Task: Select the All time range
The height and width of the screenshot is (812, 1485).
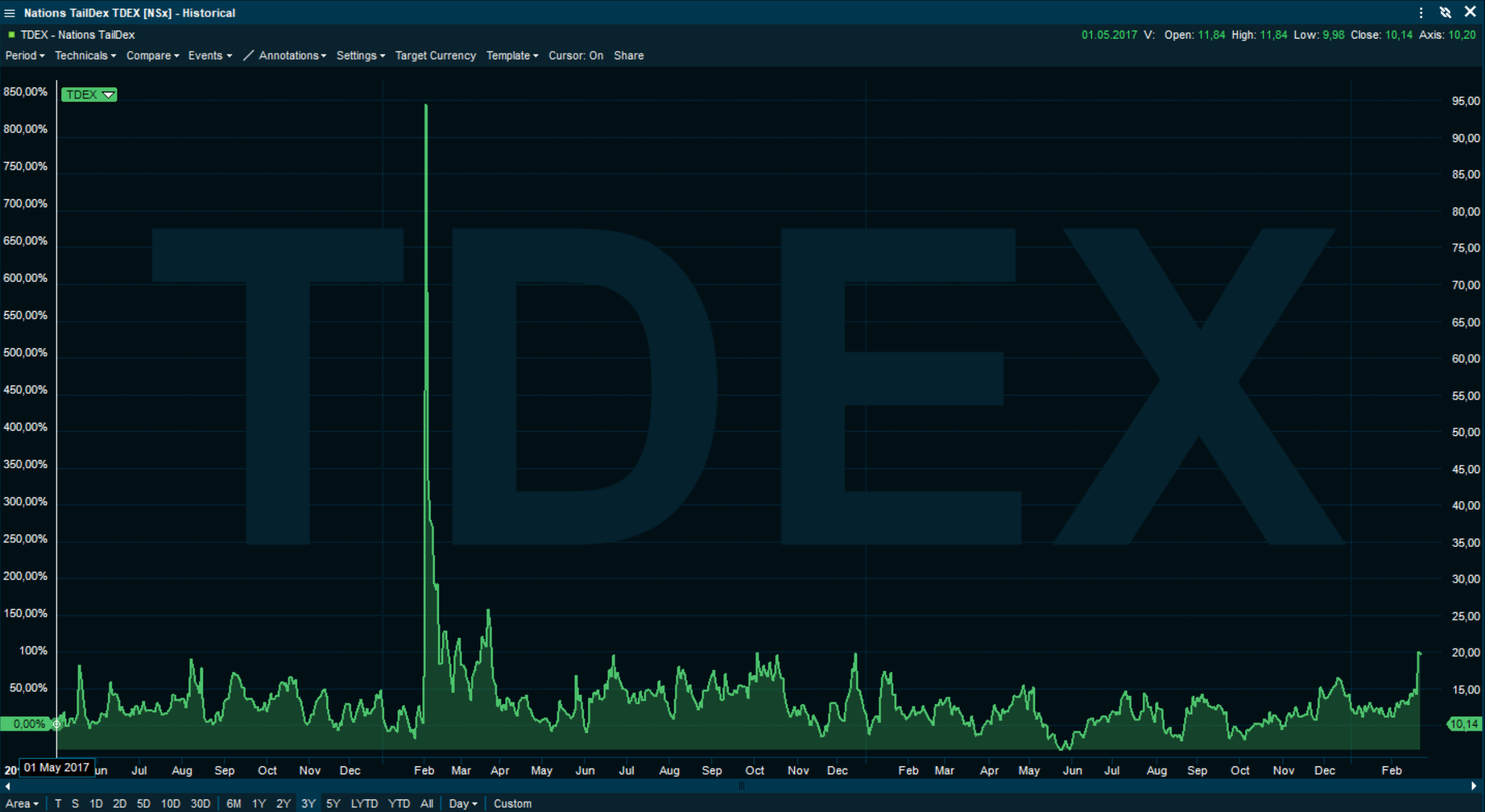Action: (426, 804)
